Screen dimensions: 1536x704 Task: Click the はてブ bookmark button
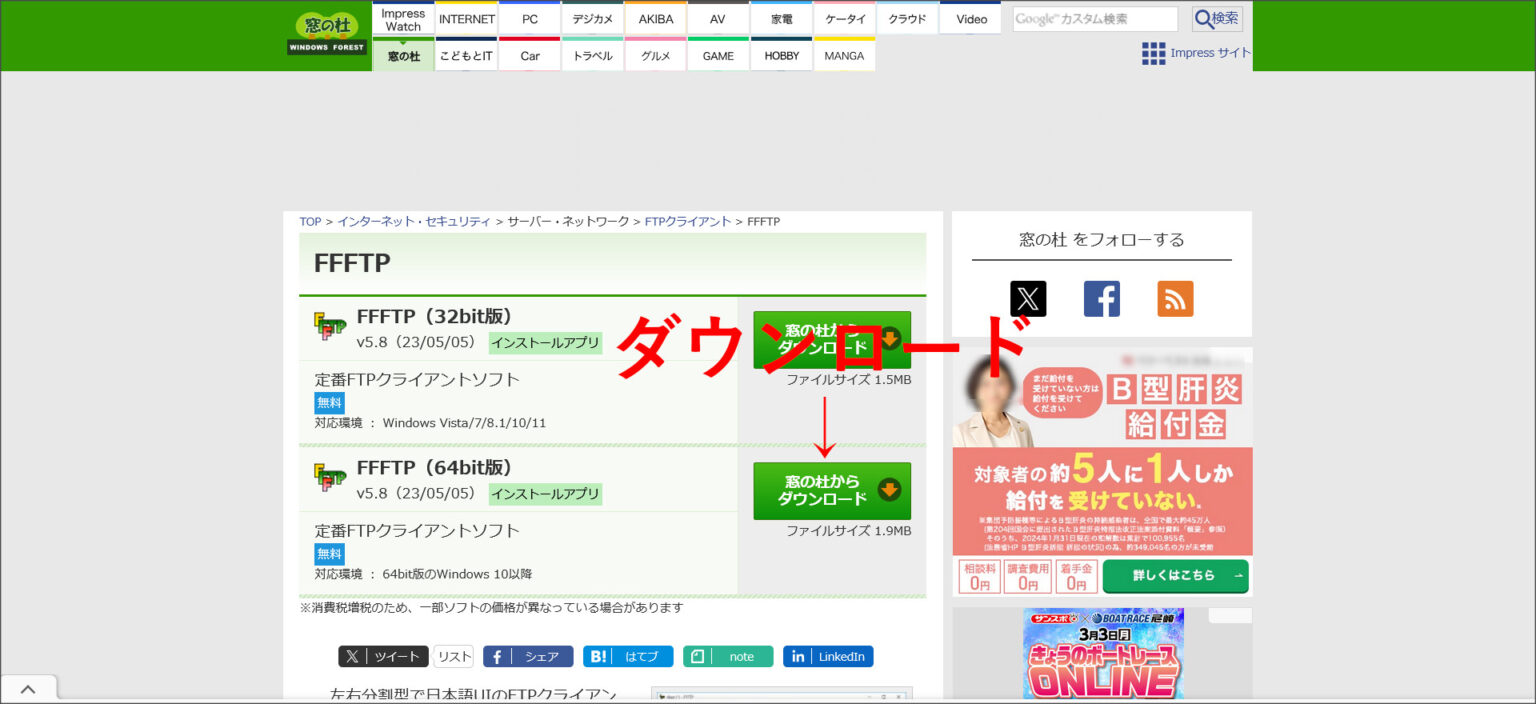point(628,656)
